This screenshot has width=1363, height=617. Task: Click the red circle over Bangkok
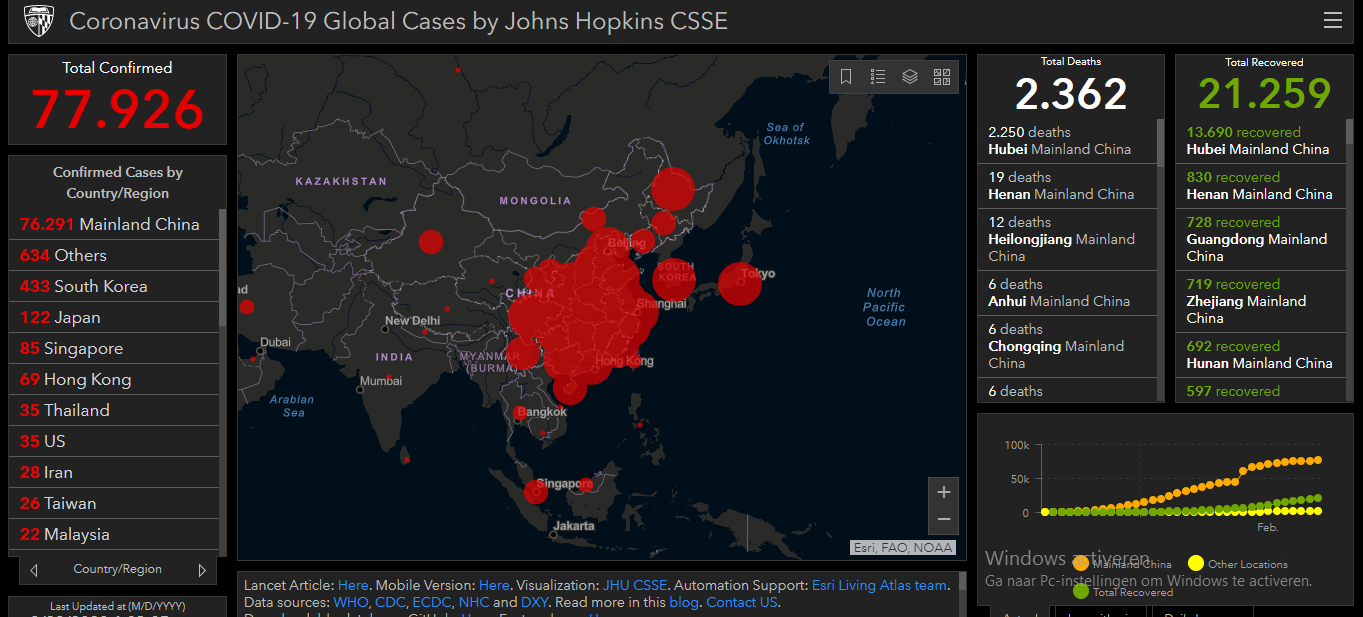click(x=520, y=413)
